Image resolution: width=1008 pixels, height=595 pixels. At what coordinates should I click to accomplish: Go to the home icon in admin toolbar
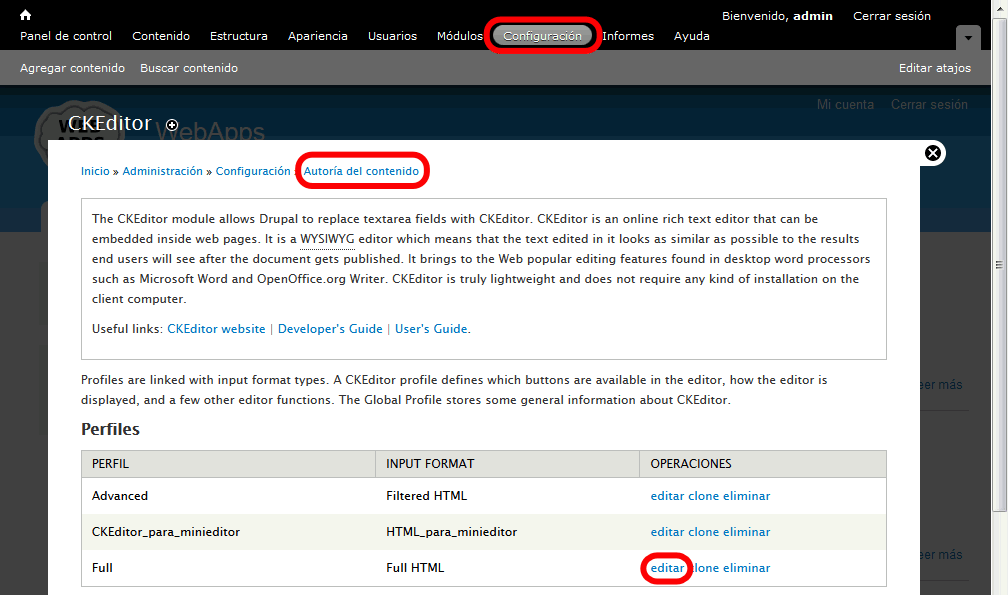(x=25, y=15)
